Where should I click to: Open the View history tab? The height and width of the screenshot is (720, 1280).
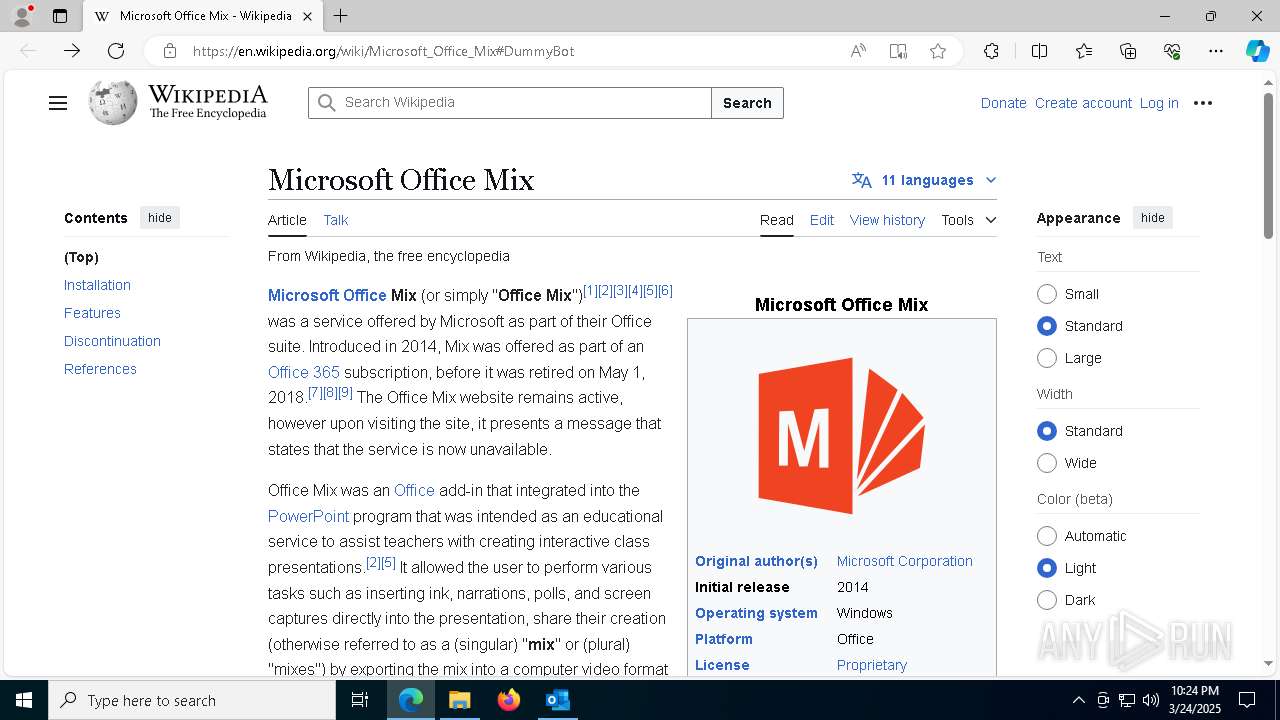887,220
